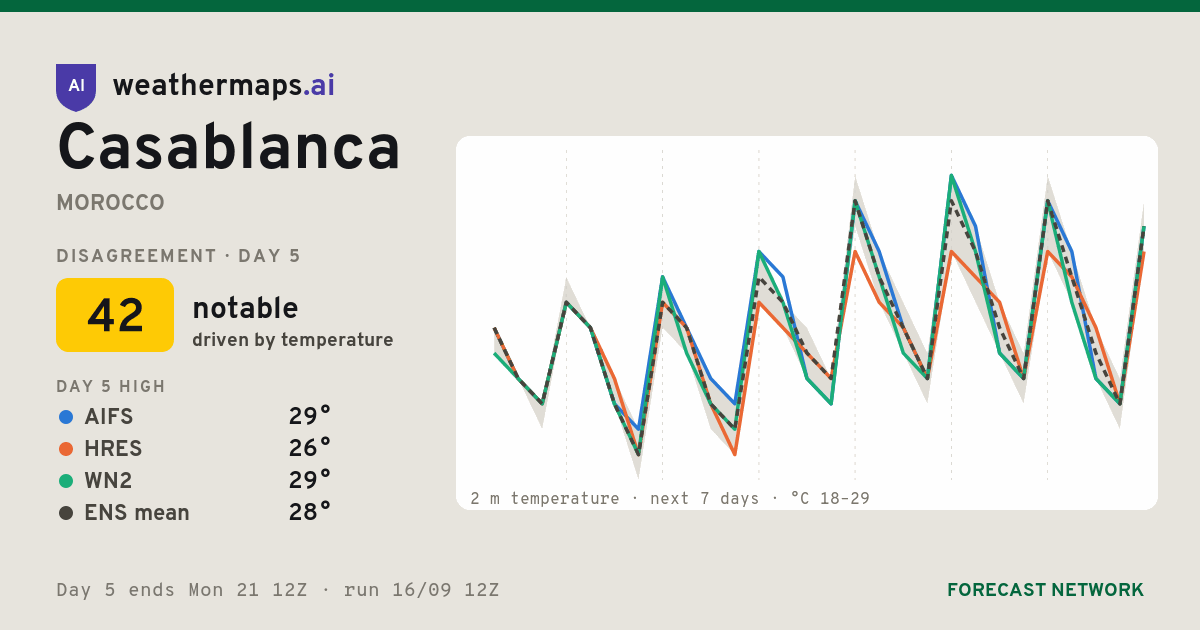Select the Casablanca city heading
1200x630 pixels.
pyautogui.click(x=229, y=147)
